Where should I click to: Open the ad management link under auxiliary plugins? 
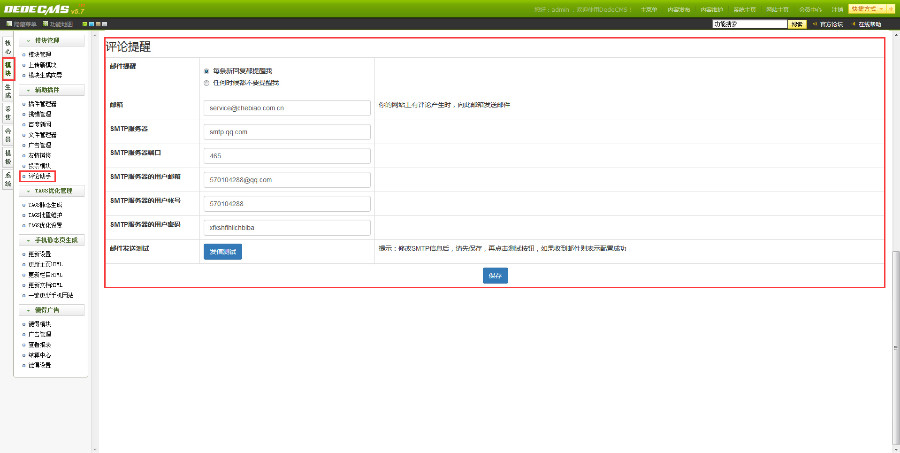[40, 145]
